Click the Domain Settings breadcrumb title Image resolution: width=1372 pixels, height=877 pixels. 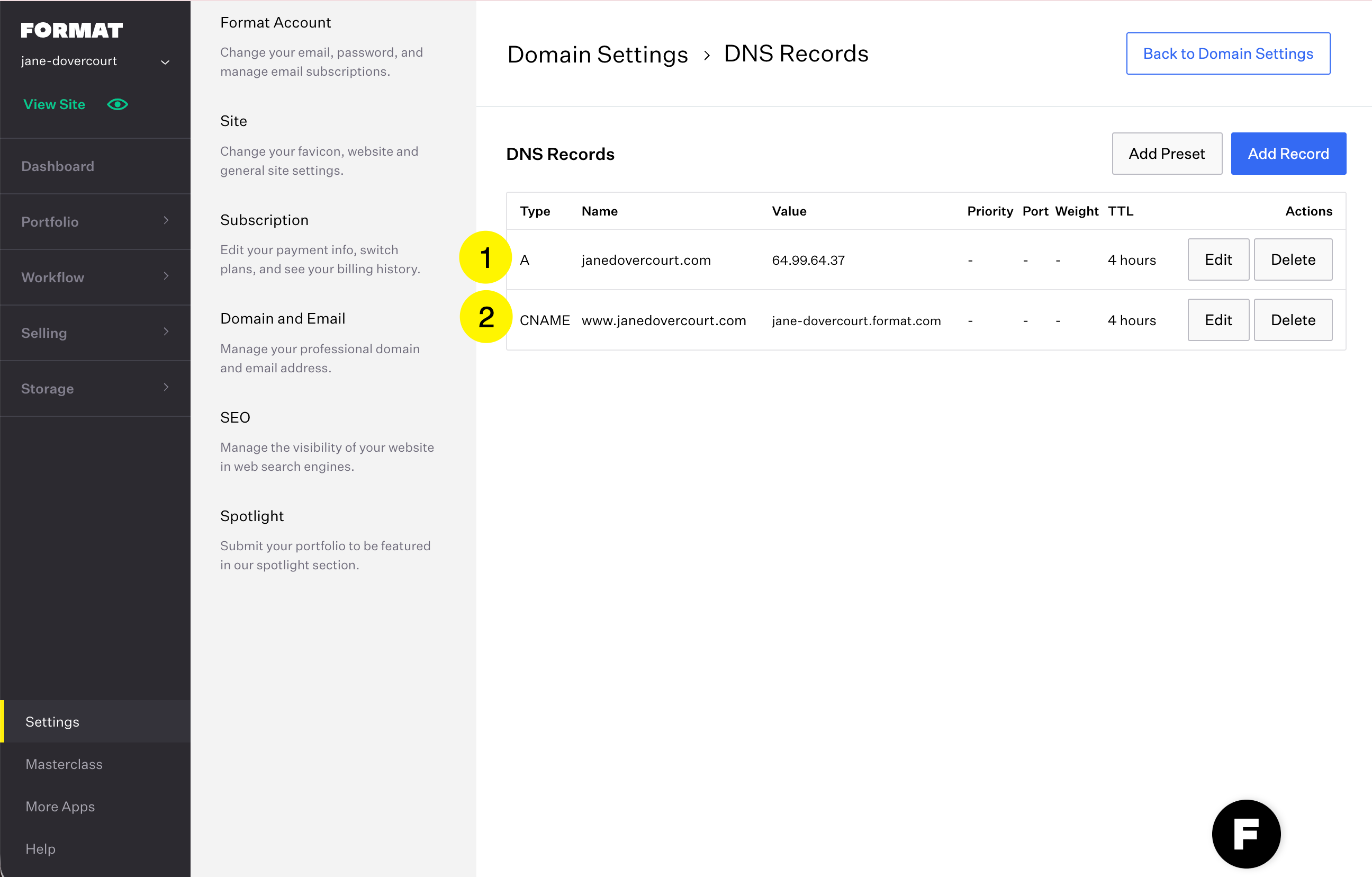(x=597, y=55)
